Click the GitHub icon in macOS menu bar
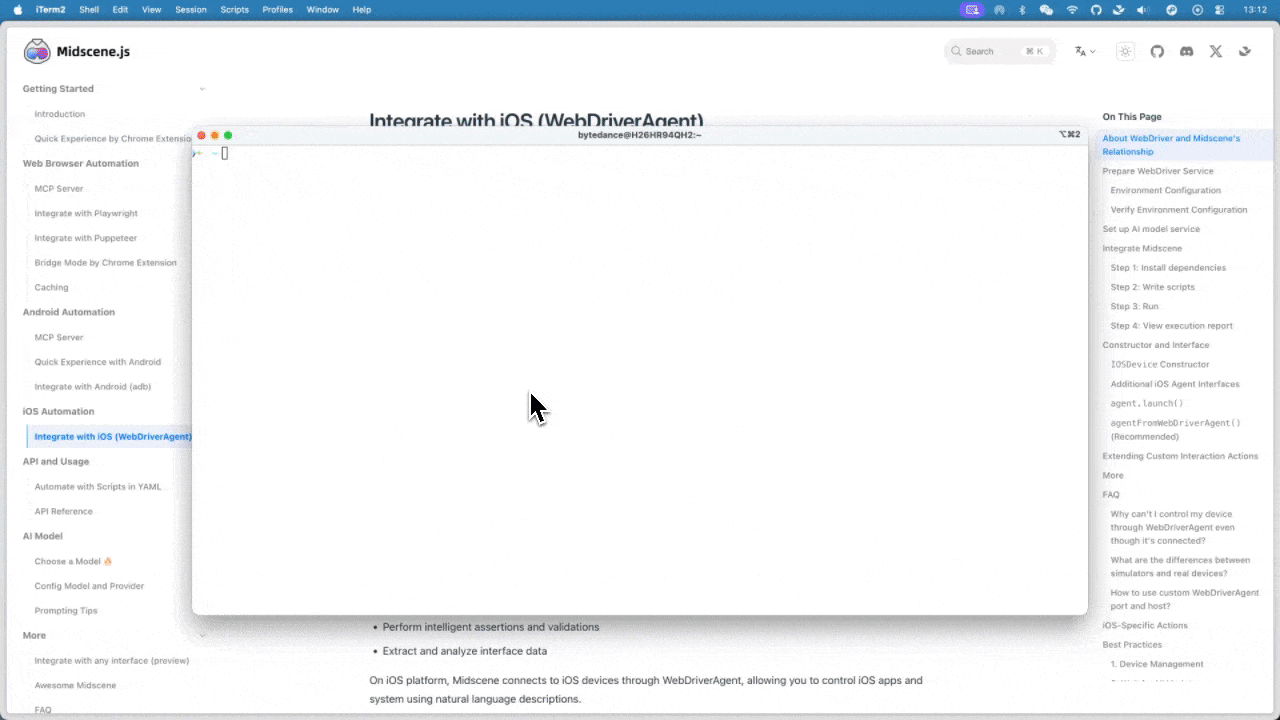1280x720 pixels. [x=1096, y=9]
